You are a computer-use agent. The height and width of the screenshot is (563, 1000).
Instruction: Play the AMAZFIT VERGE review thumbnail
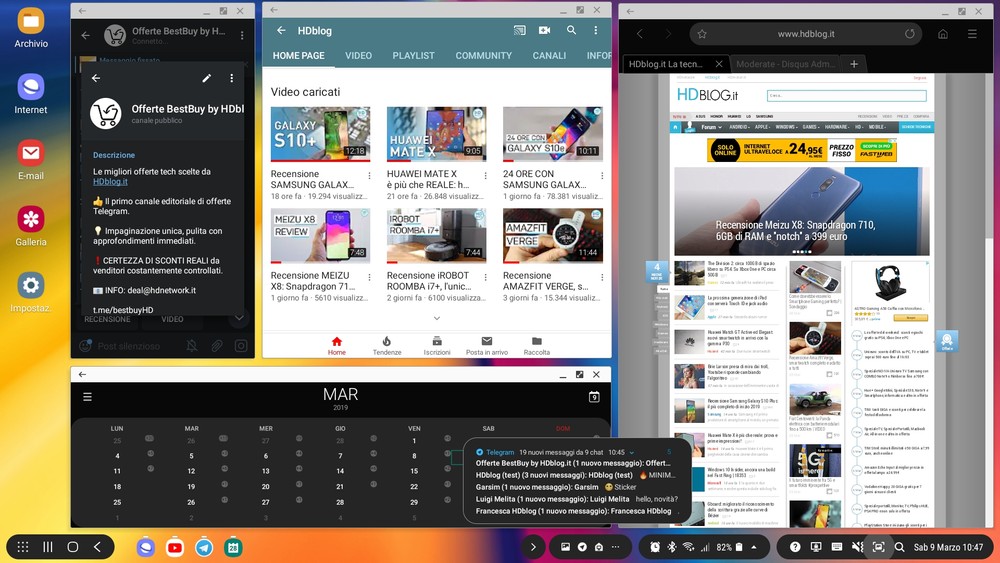pos(552,236)
